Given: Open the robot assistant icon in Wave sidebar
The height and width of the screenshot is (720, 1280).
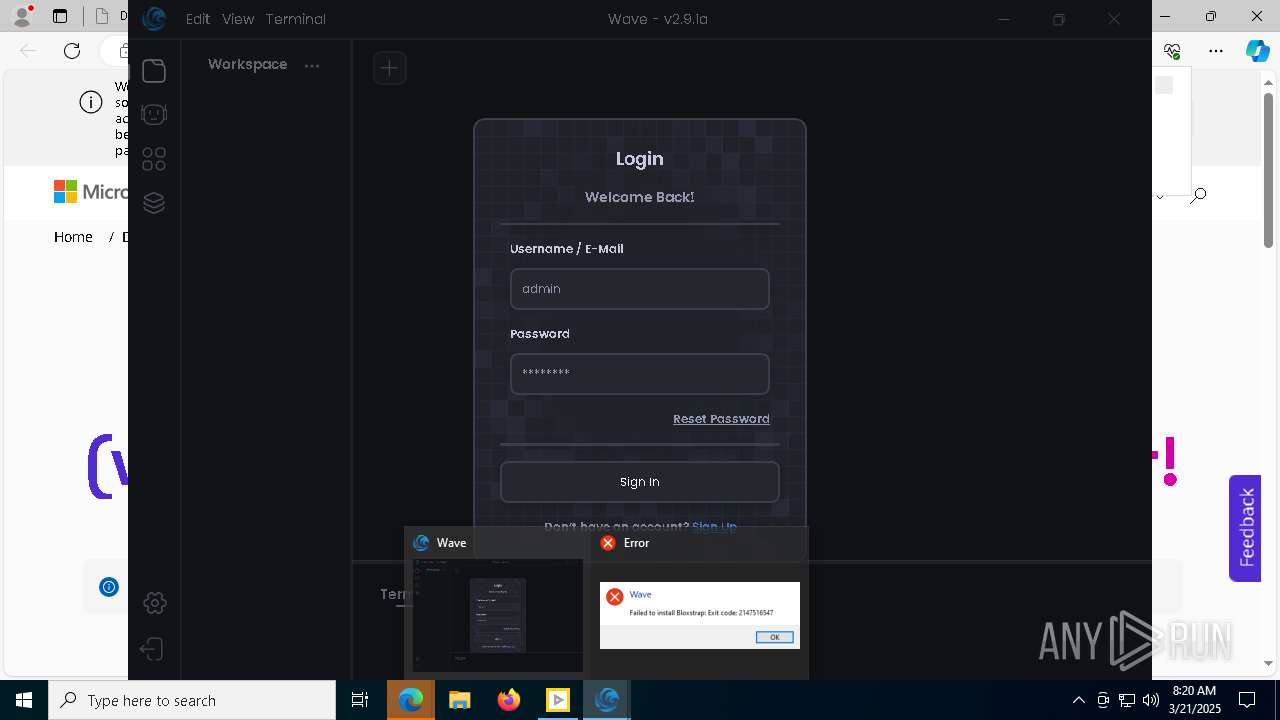Looking at the screenshot, I should (153, 115).
